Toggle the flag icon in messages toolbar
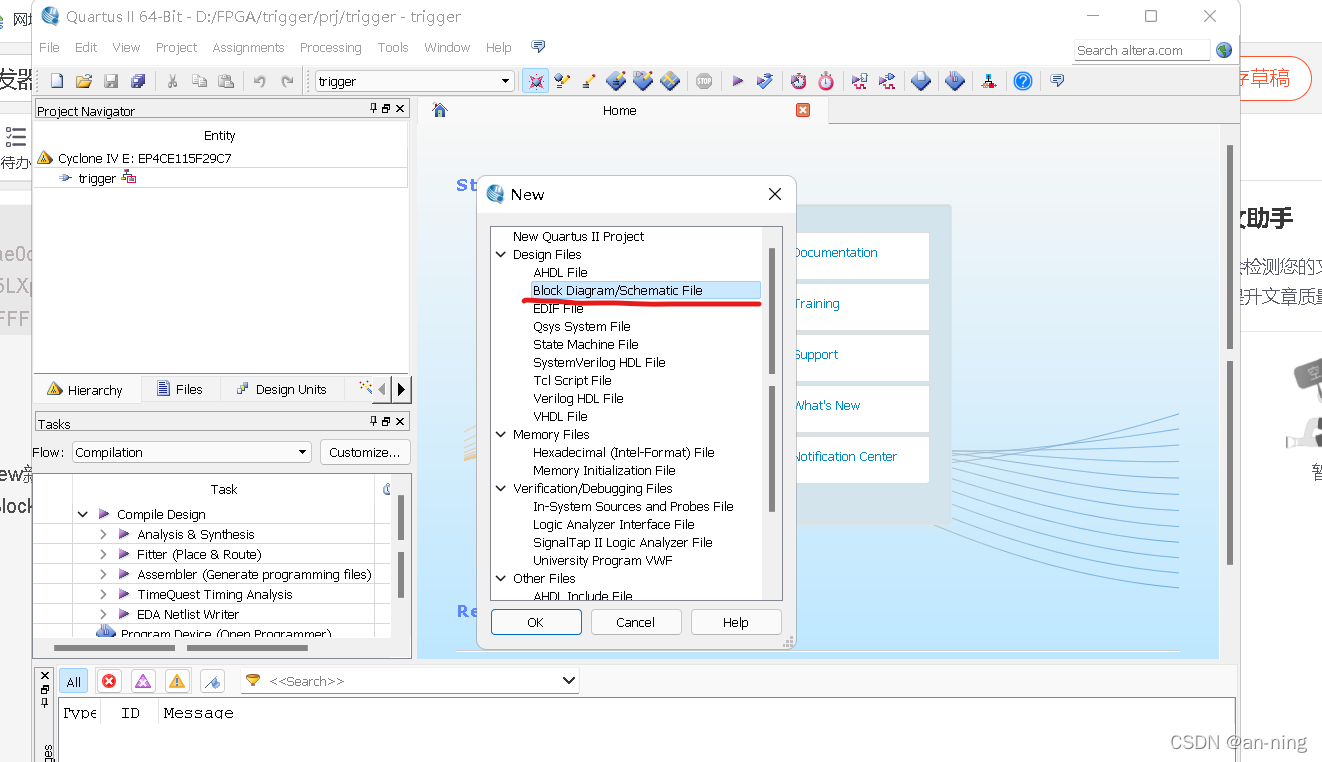This screenshot has width=1322, height=762. (x=212, y=681)
